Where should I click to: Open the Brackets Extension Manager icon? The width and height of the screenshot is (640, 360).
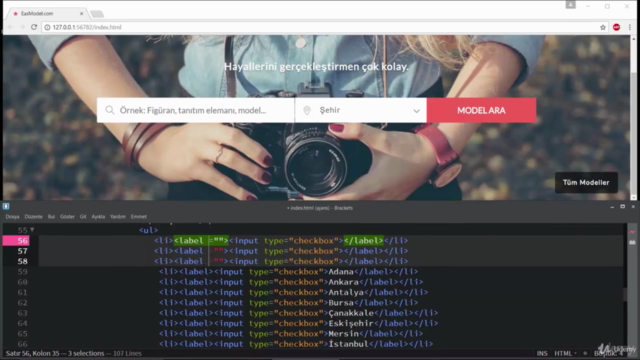[x=632, y=242]
